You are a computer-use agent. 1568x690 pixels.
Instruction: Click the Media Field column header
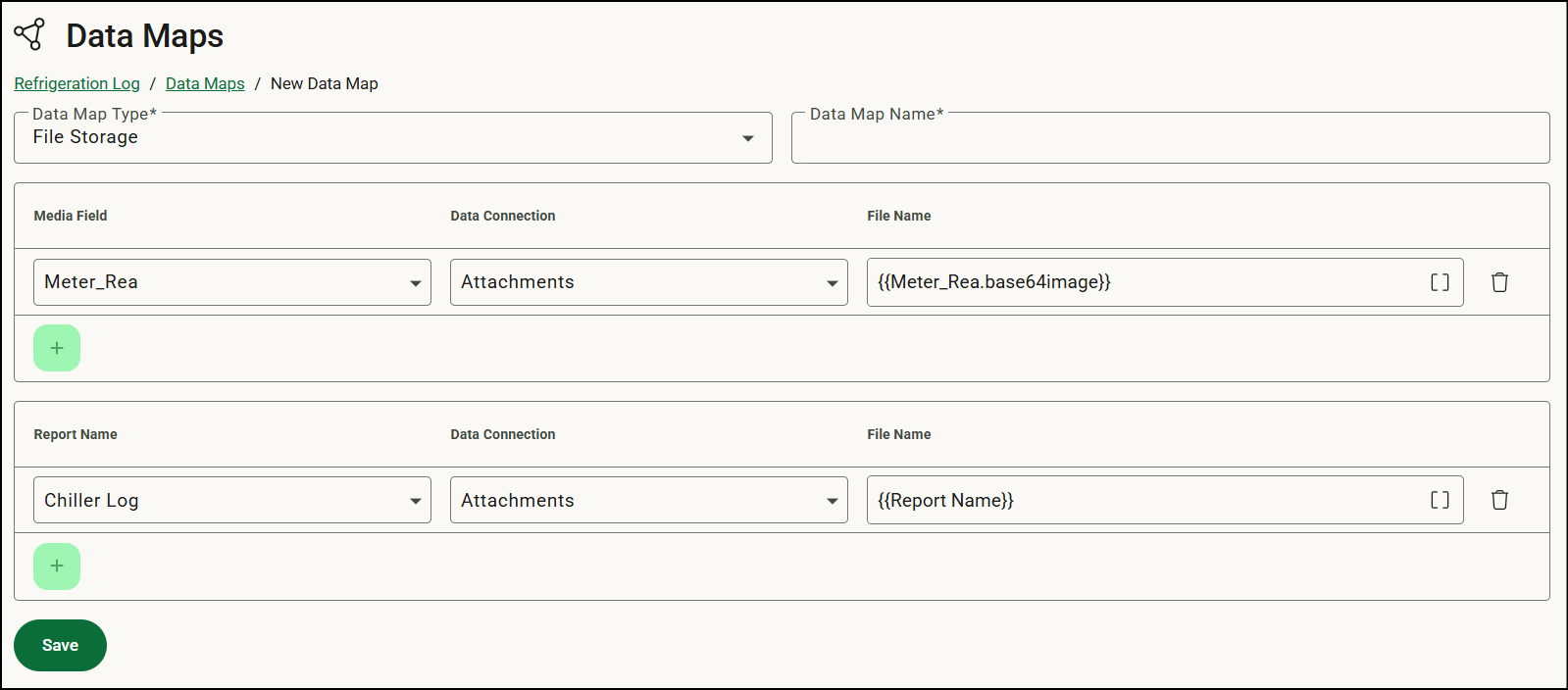(x=71, y=216)
